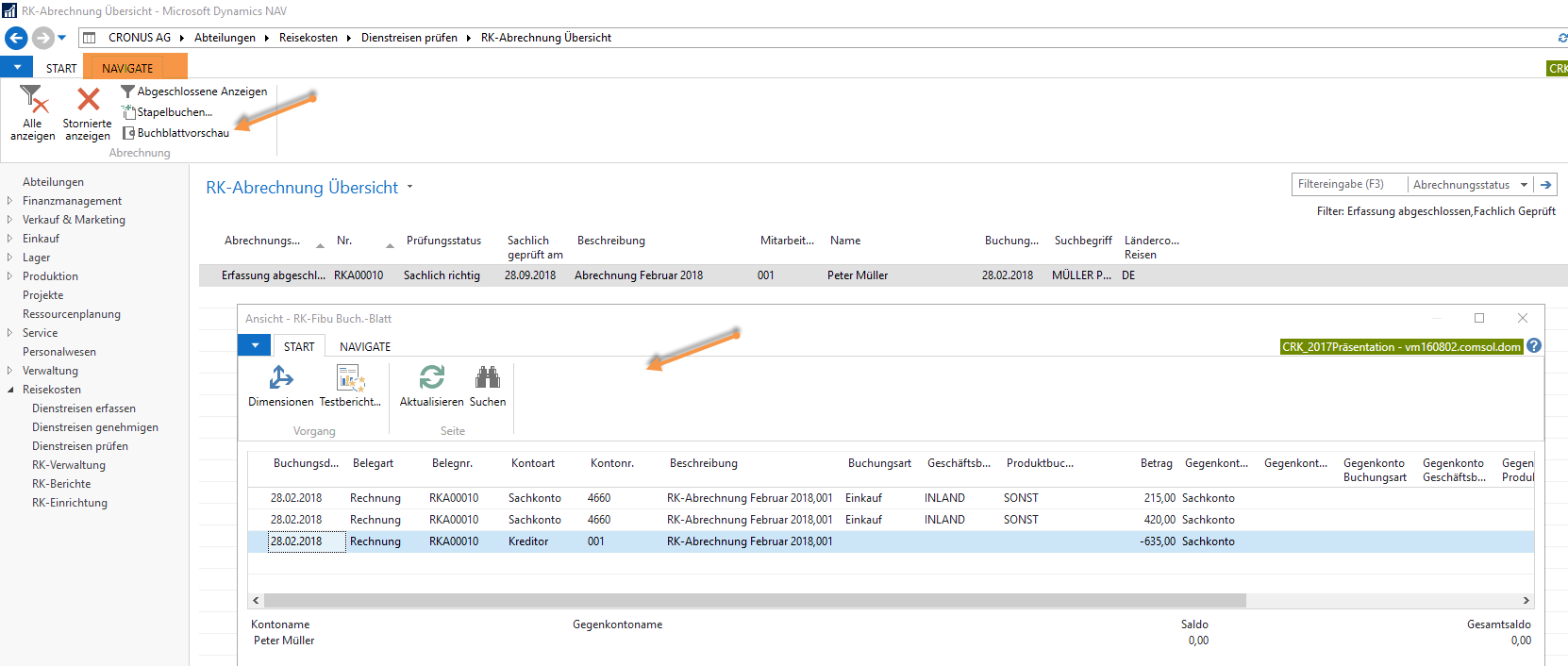
Task: Click Abrechnung Februar 2018 description cell
Action: [639, 275]
